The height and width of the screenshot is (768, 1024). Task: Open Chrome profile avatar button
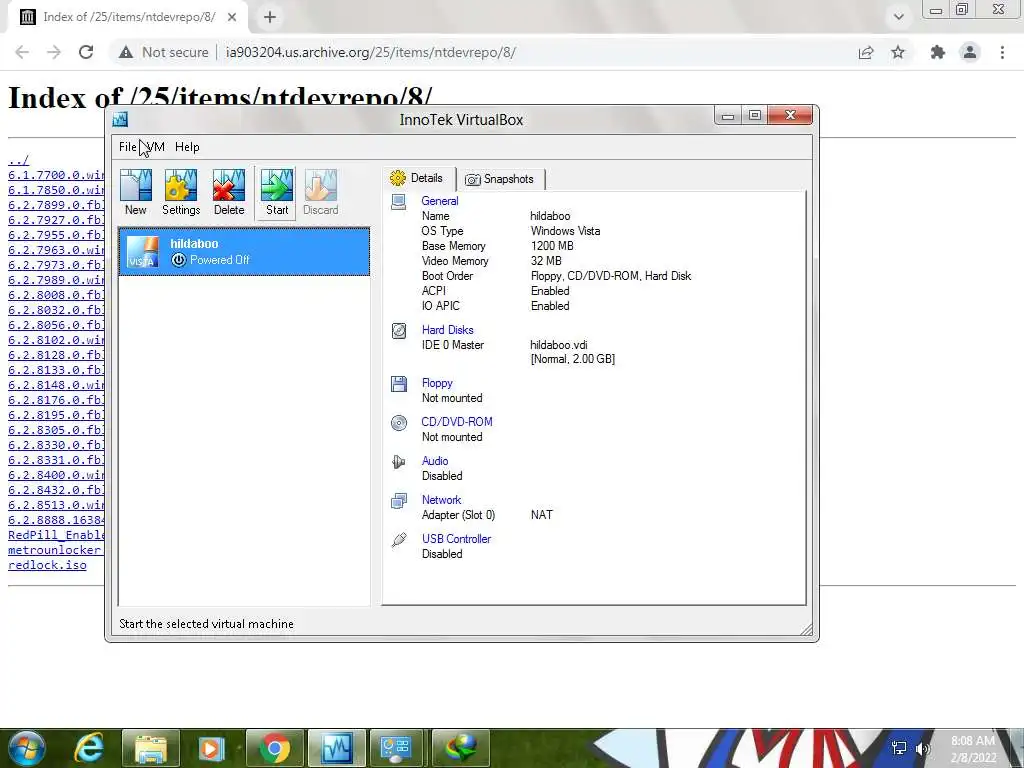pos(970,52)
